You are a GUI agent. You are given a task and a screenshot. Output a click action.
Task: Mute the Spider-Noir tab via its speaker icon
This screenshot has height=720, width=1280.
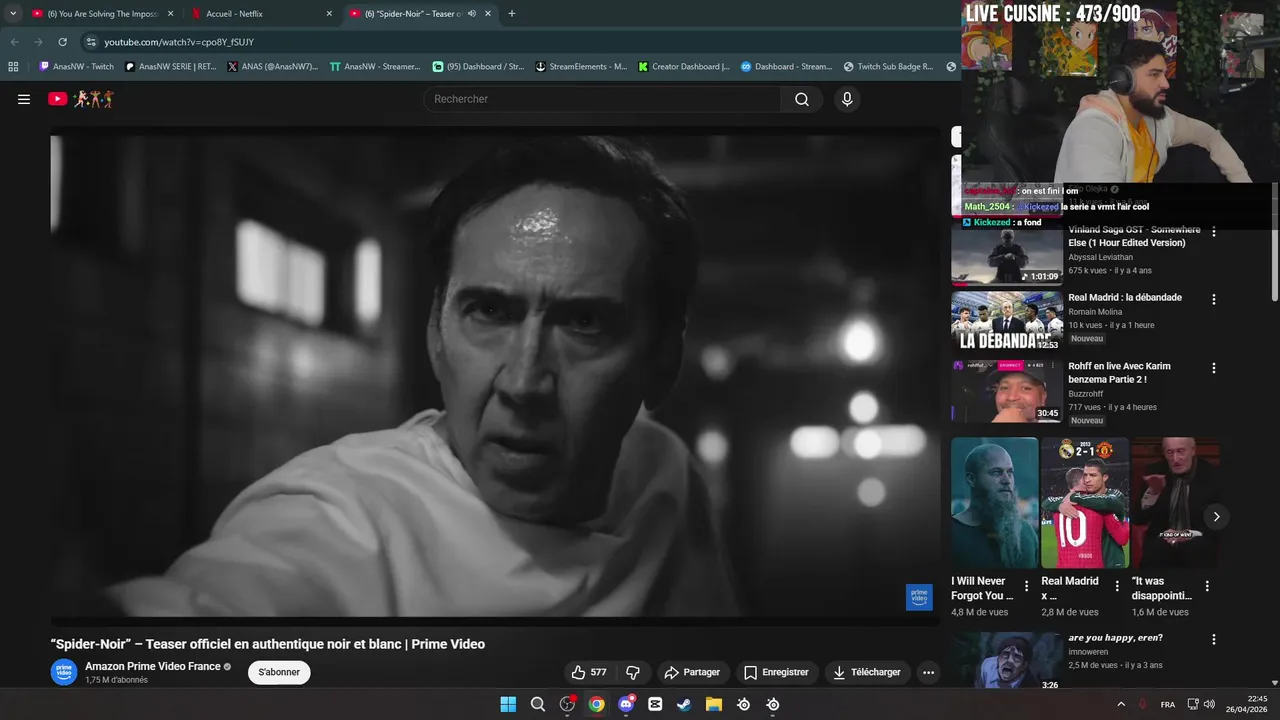pyautogui.click(x=472, y=14)
